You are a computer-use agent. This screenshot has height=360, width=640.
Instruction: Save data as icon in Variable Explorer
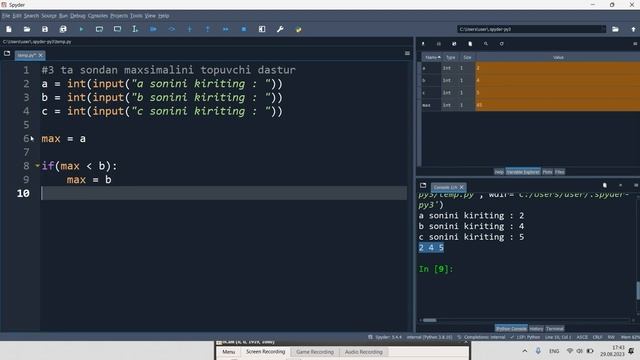coord(454,44)
